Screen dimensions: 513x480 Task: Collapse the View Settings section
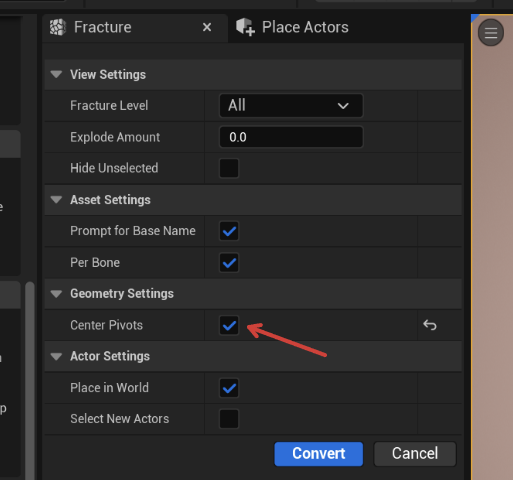point(56,74)
